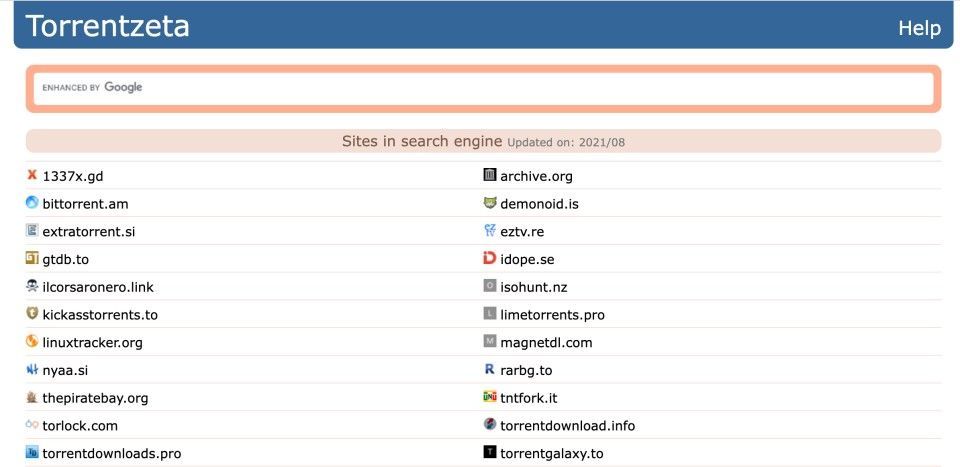Click the gtdb.to favicon icon
This screenshot has height=467, width=960.
(32, 258)
